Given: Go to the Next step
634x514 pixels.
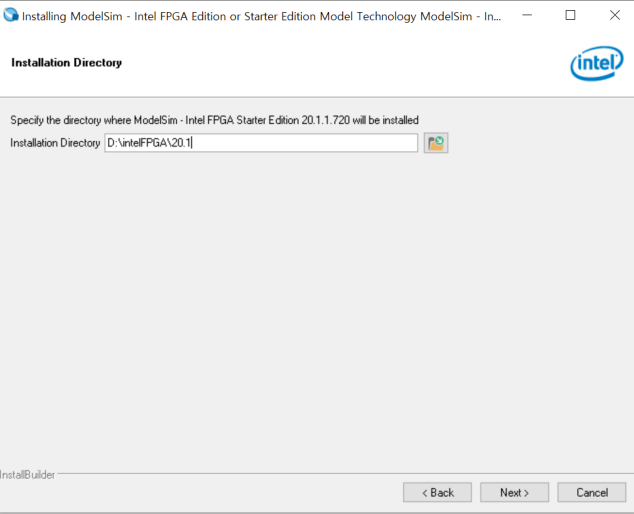Looking at the screenshot, I should 514,492.
